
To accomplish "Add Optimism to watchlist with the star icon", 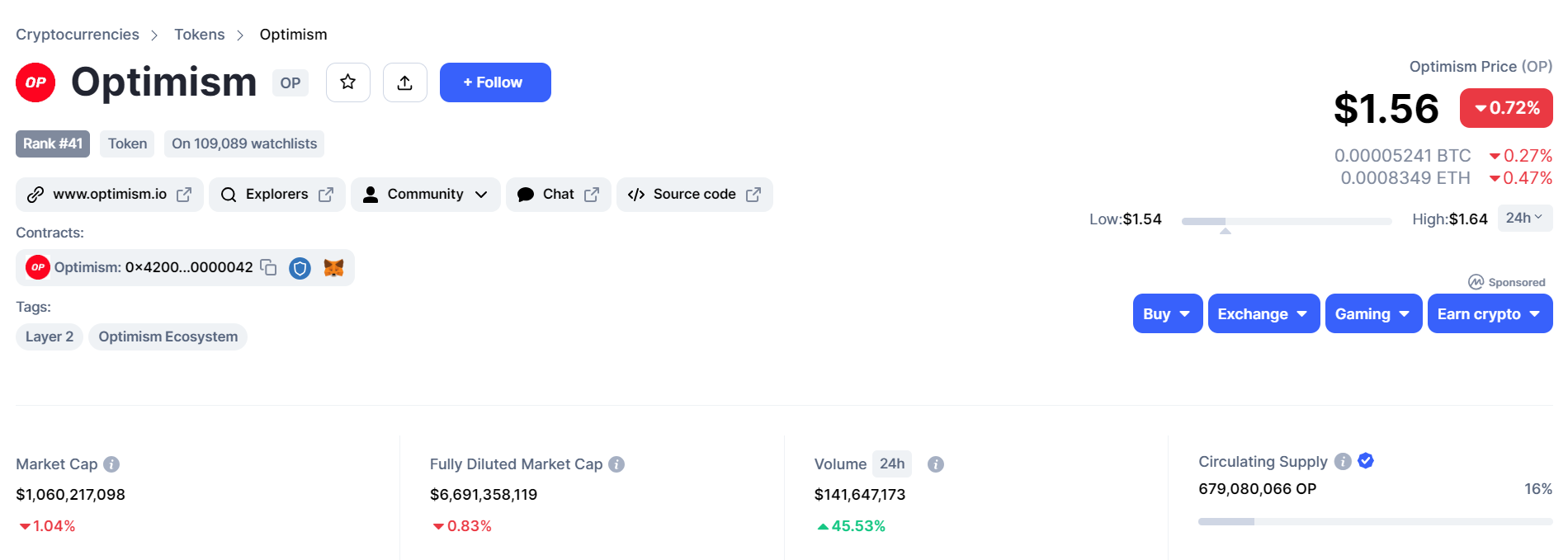I will tap(348, 82).
